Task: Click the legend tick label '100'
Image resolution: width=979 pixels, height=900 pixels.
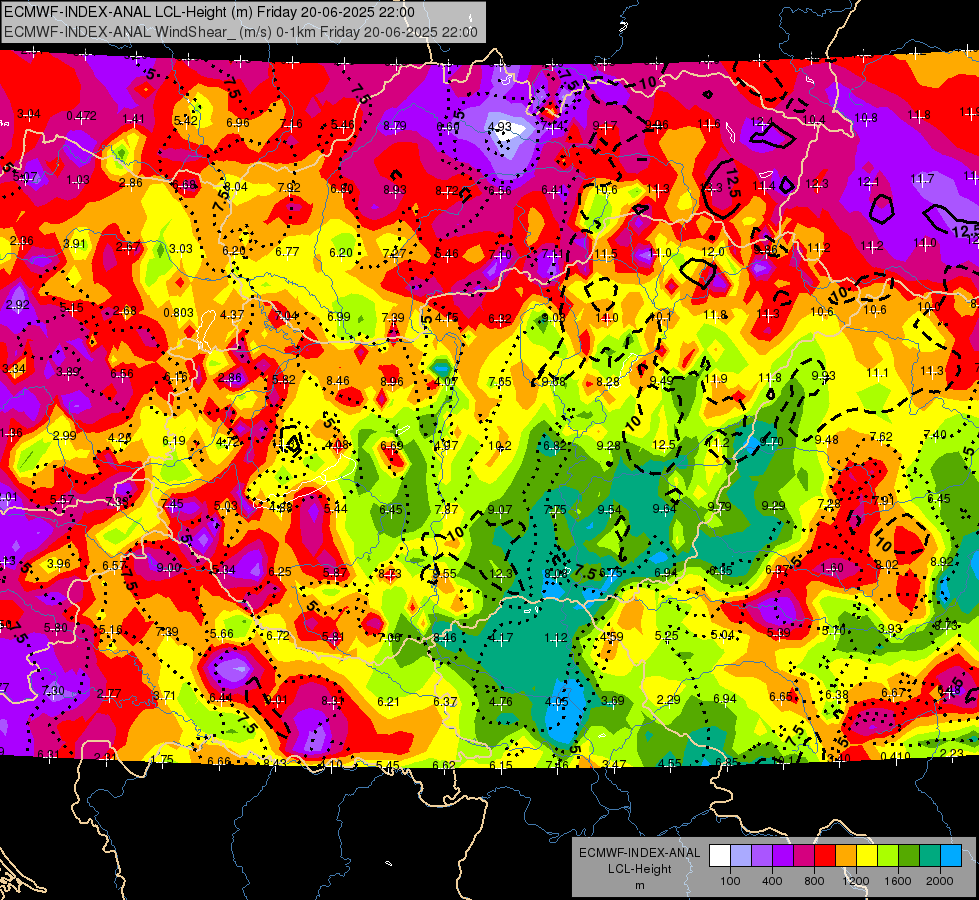Action: tap(730, 881)
